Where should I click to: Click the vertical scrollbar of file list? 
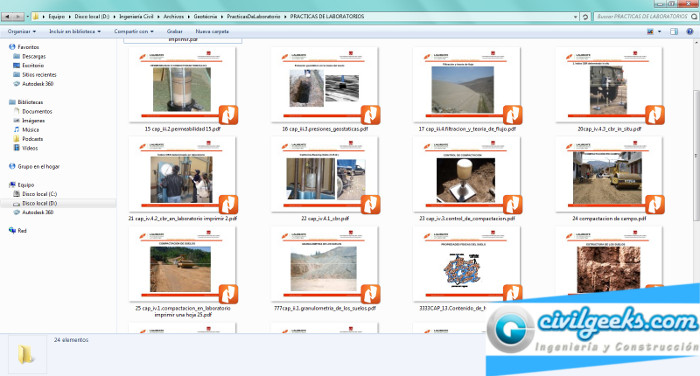coord(696,155)
